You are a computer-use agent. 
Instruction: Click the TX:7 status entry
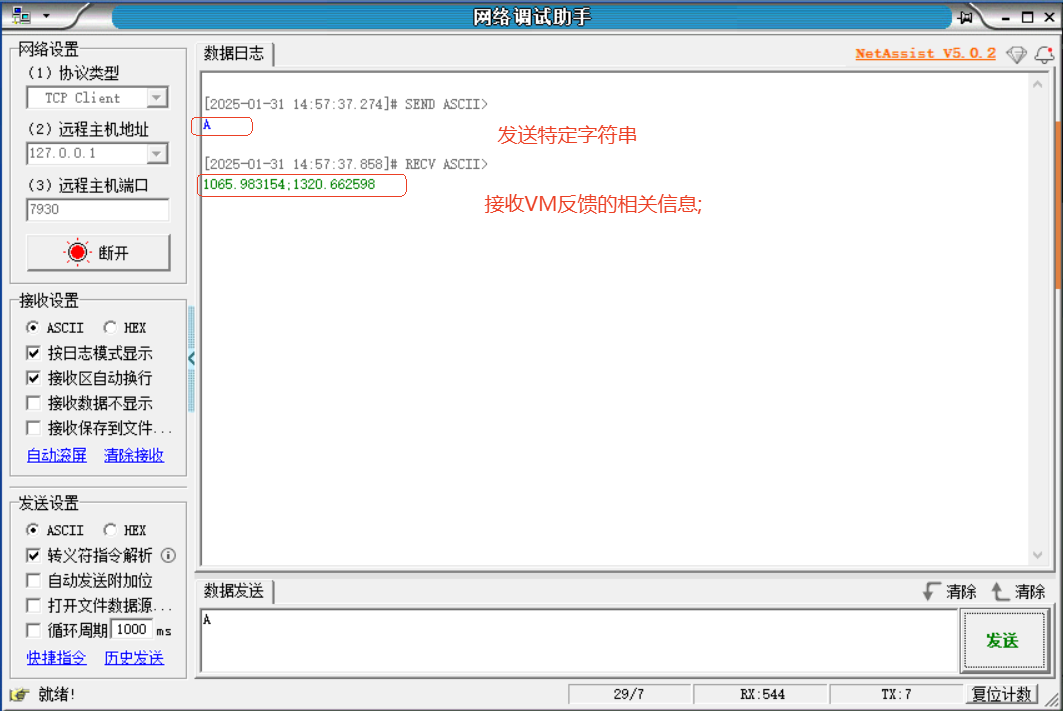coord(896,694)
